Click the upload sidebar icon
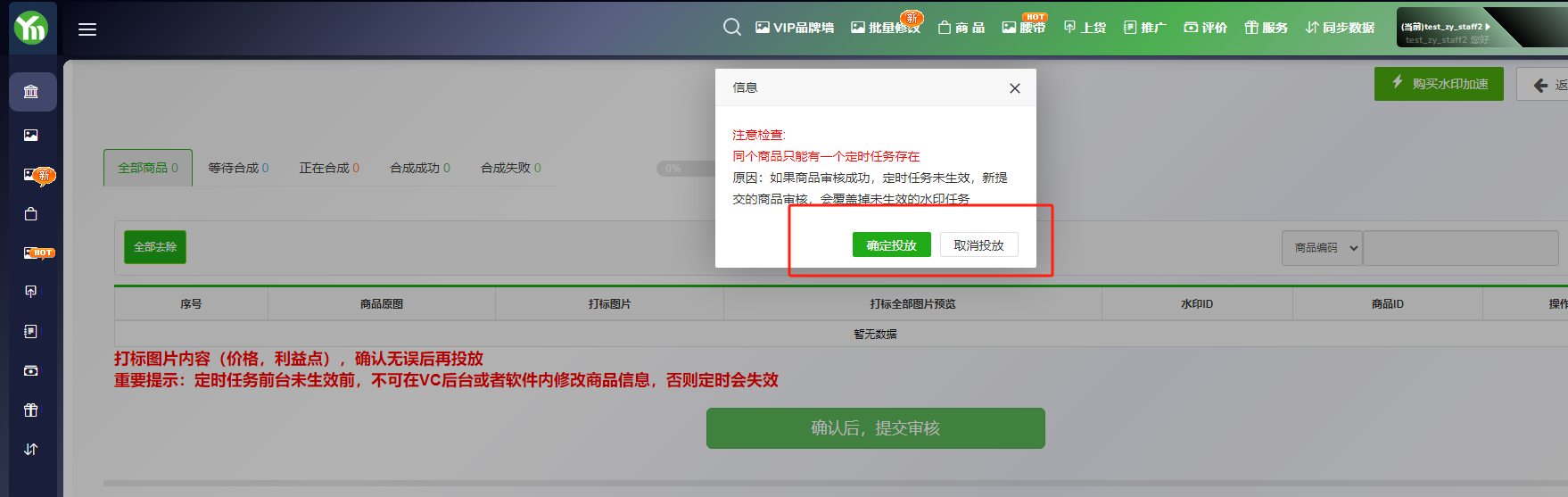Image resolution: width=1568 pixels, height=497 pixels. coord(31,292)
